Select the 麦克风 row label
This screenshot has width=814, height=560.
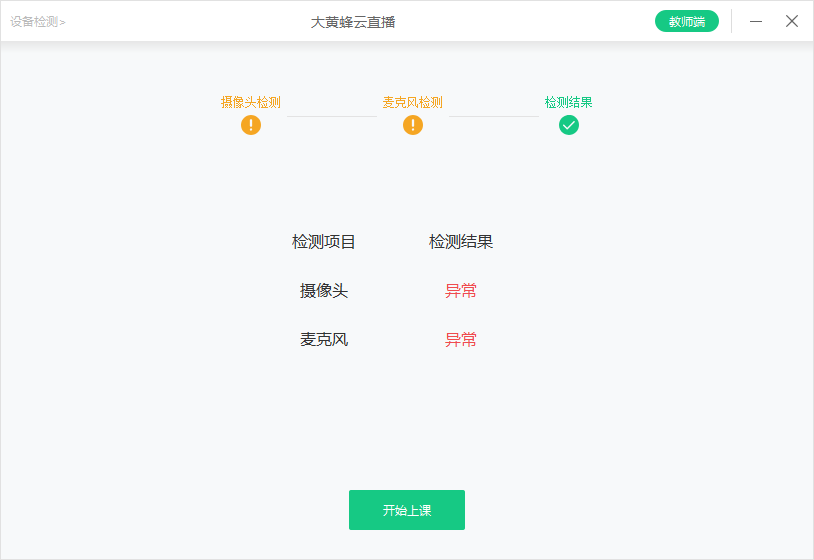click(323, 339)
